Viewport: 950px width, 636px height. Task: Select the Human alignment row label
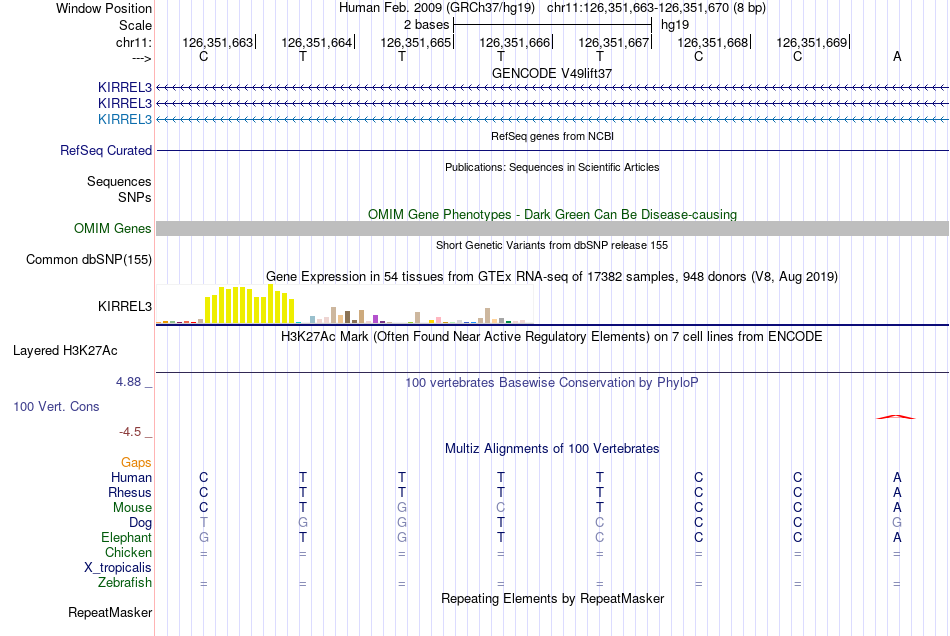point(131,477)
